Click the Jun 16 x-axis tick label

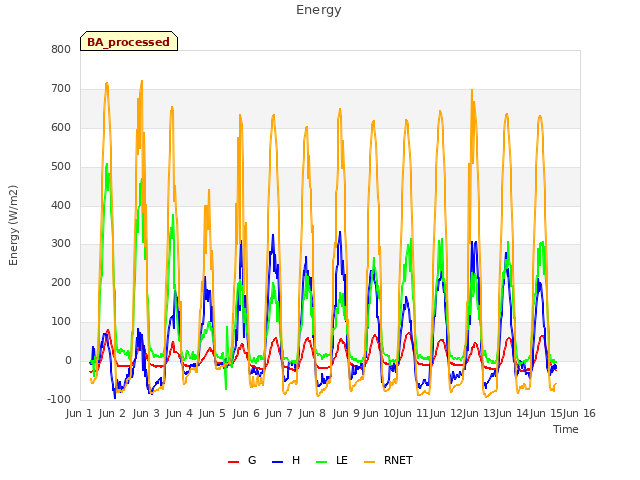[x=579, y=413]
